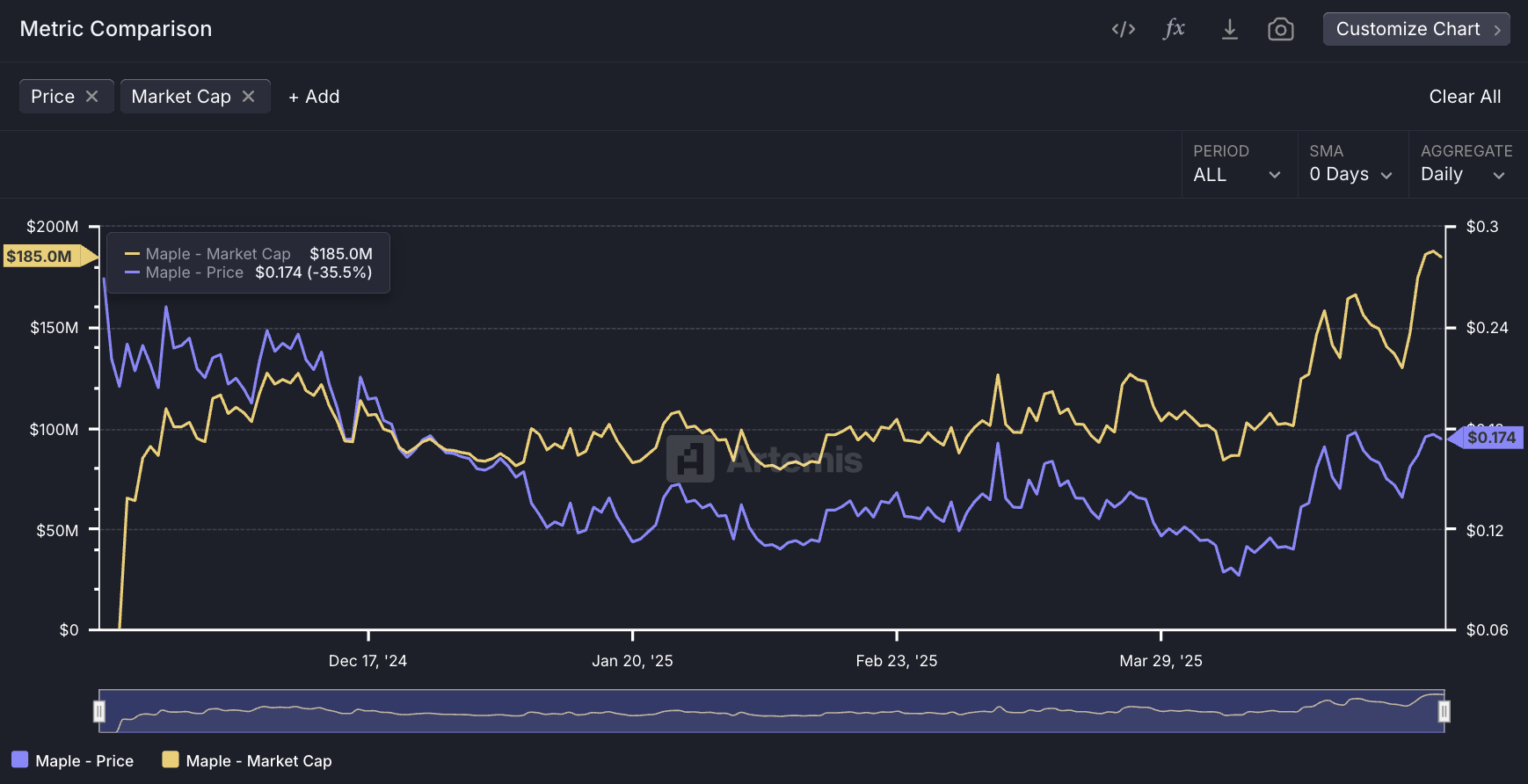Click the Artemis watermark logo
1528x784 pixels.
[690, 459]
